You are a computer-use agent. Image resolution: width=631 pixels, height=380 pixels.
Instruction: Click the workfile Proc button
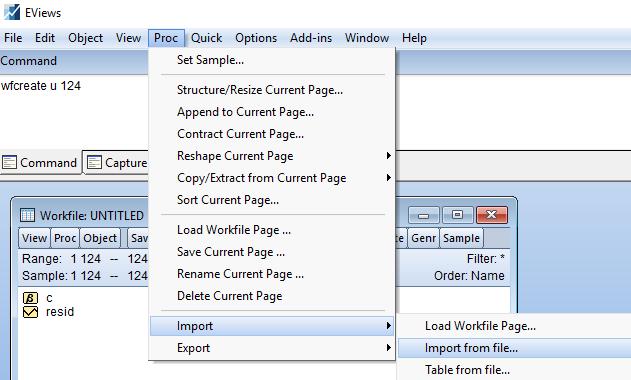(x=65, y=238)
